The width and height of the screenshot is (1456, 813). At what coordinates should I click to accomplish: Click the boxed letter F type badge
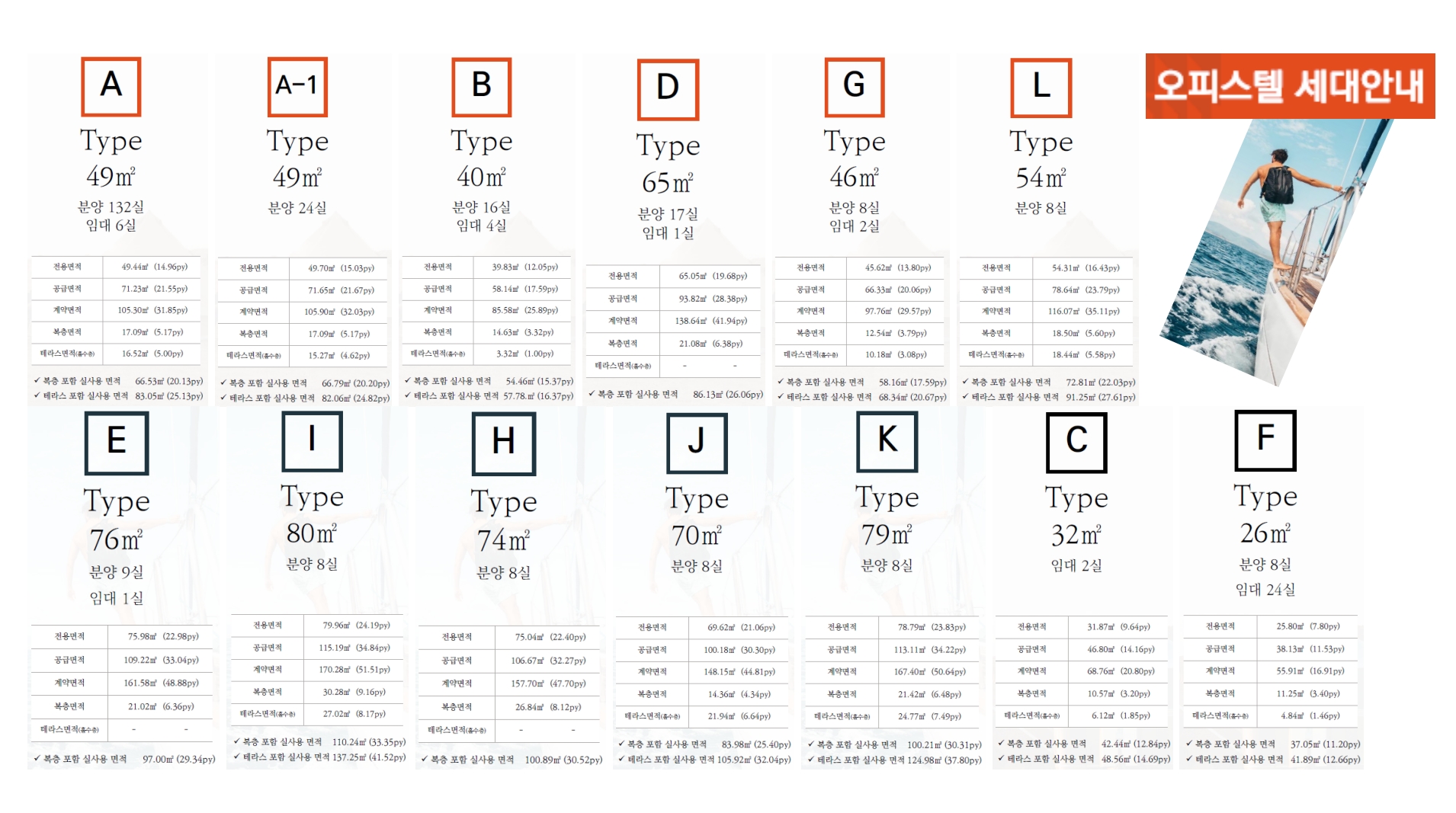pos(1265,440)
